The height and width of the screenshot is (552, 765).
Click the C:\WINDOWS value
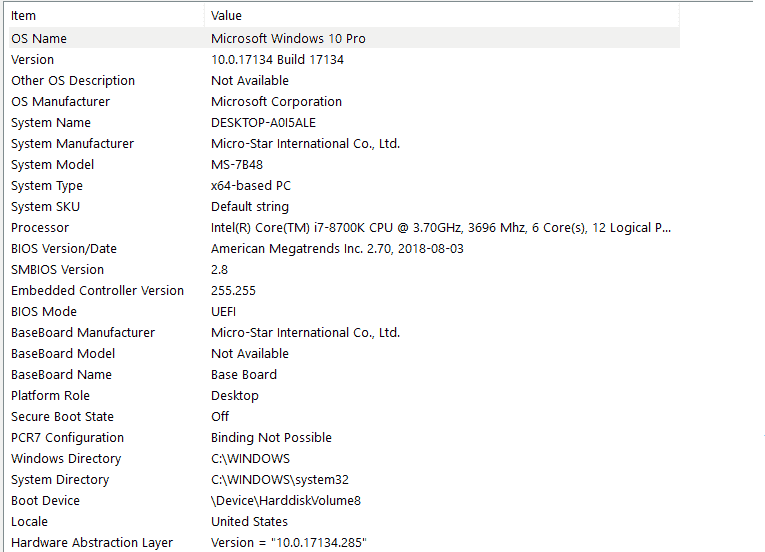point(250,458)
